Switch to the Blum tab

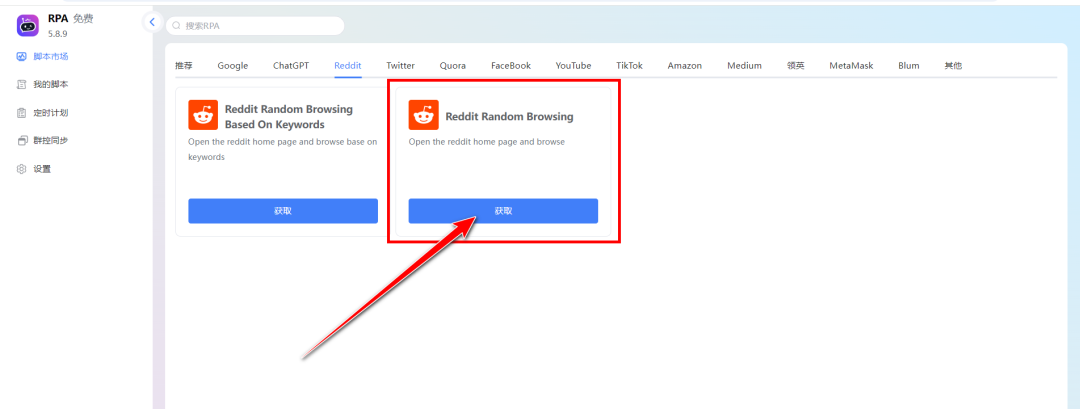click(x=909, y=65)
